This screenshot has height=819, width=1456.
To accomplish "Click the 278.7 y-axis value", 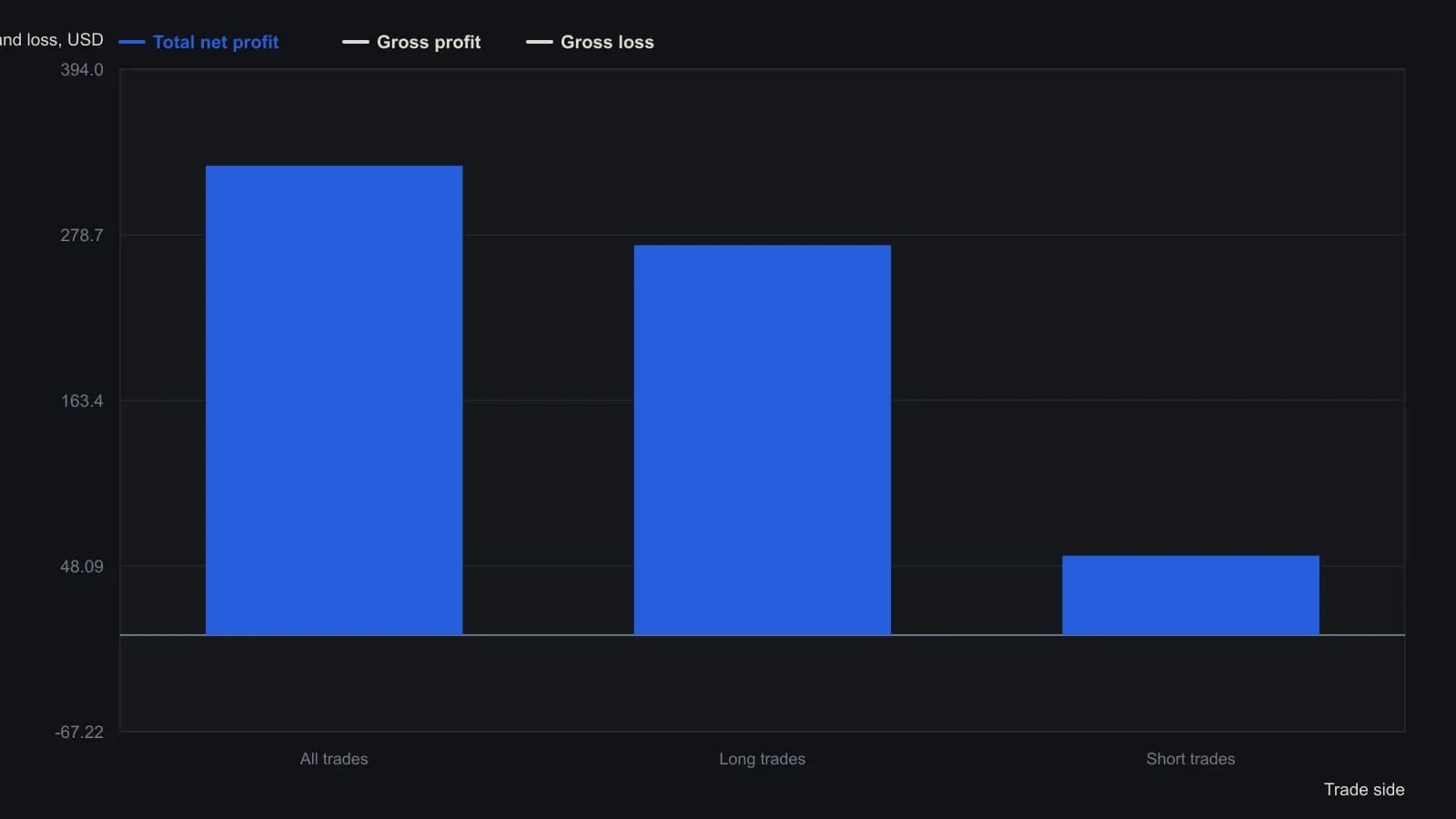I will [x=82, y=236].
